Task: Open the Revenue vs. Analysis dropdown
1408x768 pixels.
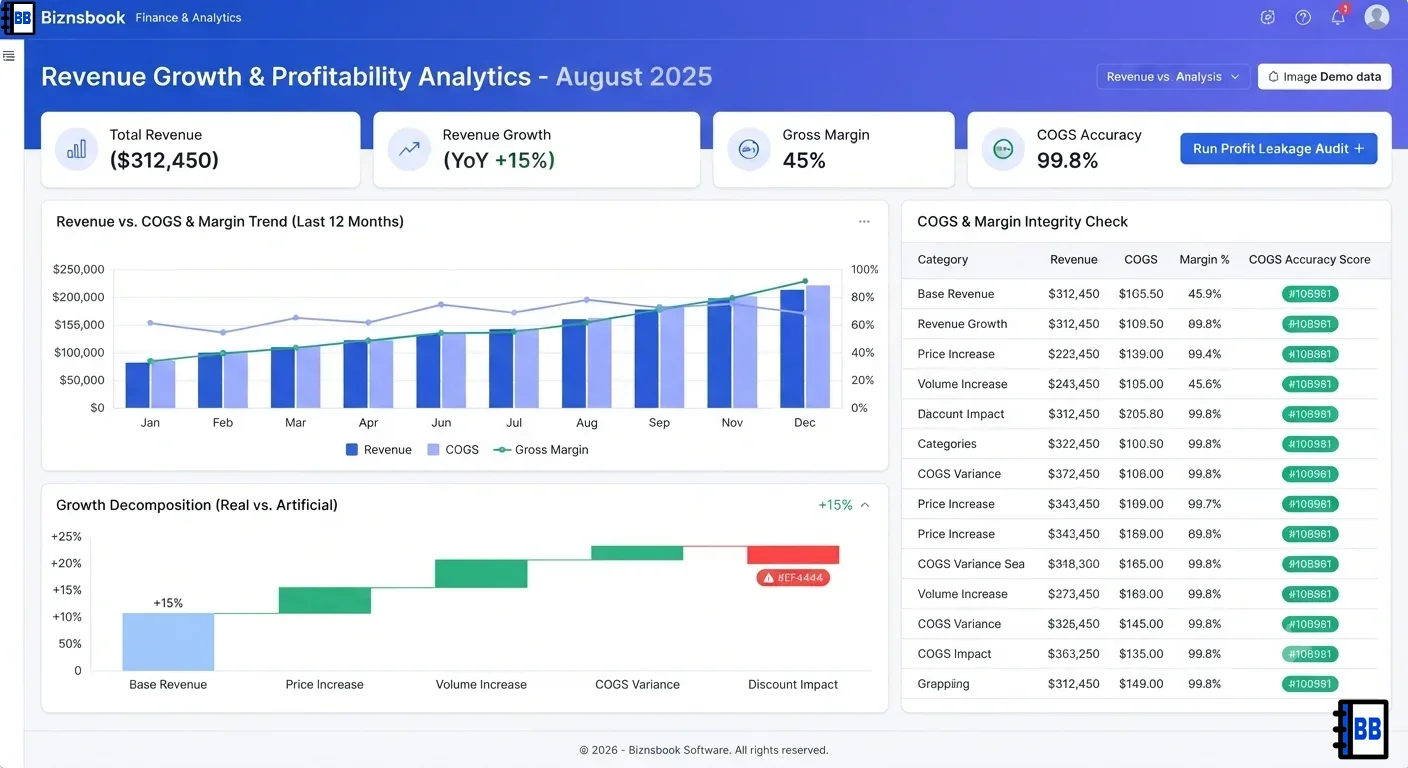Action: 1173,77
